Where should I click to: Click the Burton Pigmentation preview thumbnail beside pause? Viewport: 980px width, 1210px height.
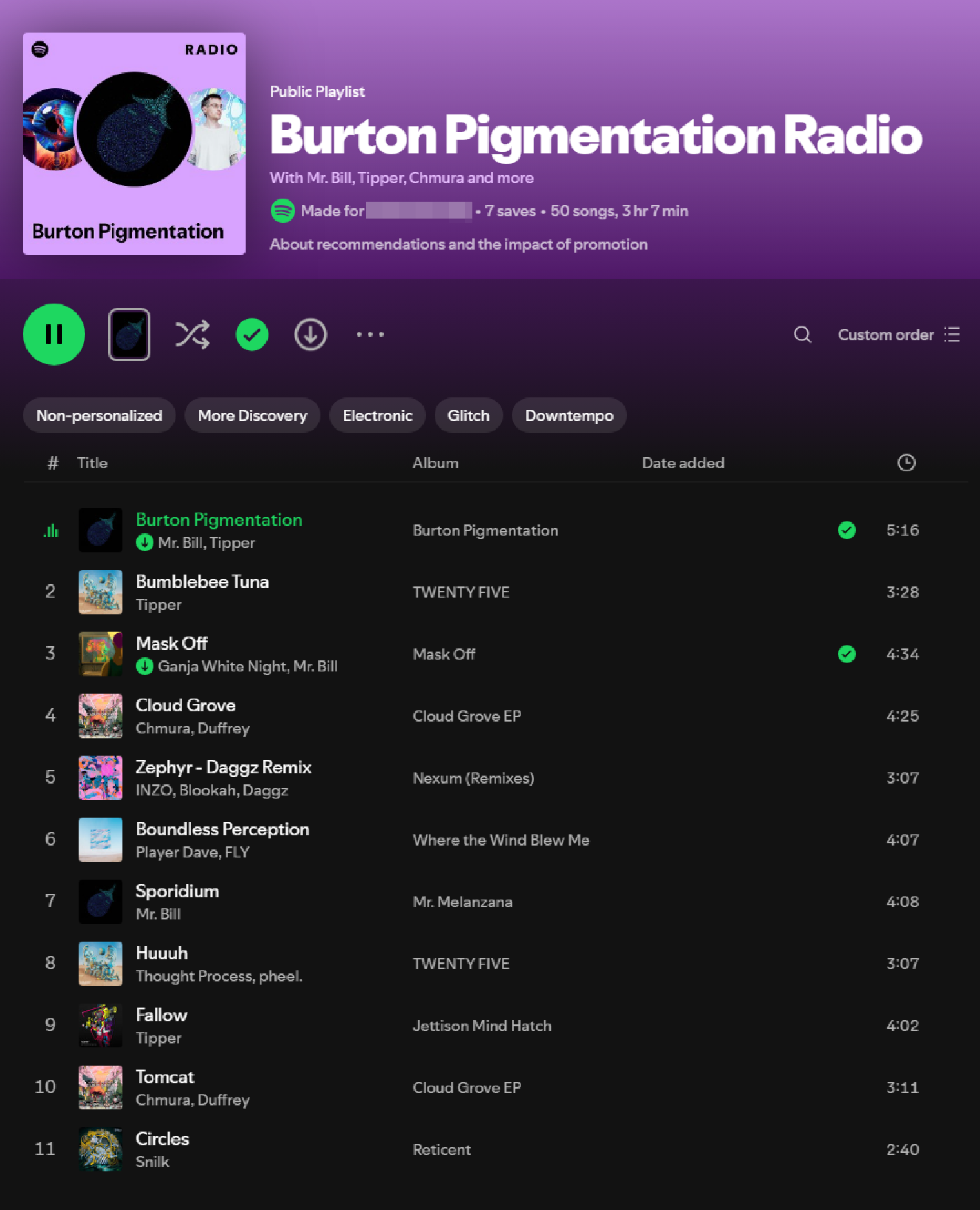coord(130,334)
